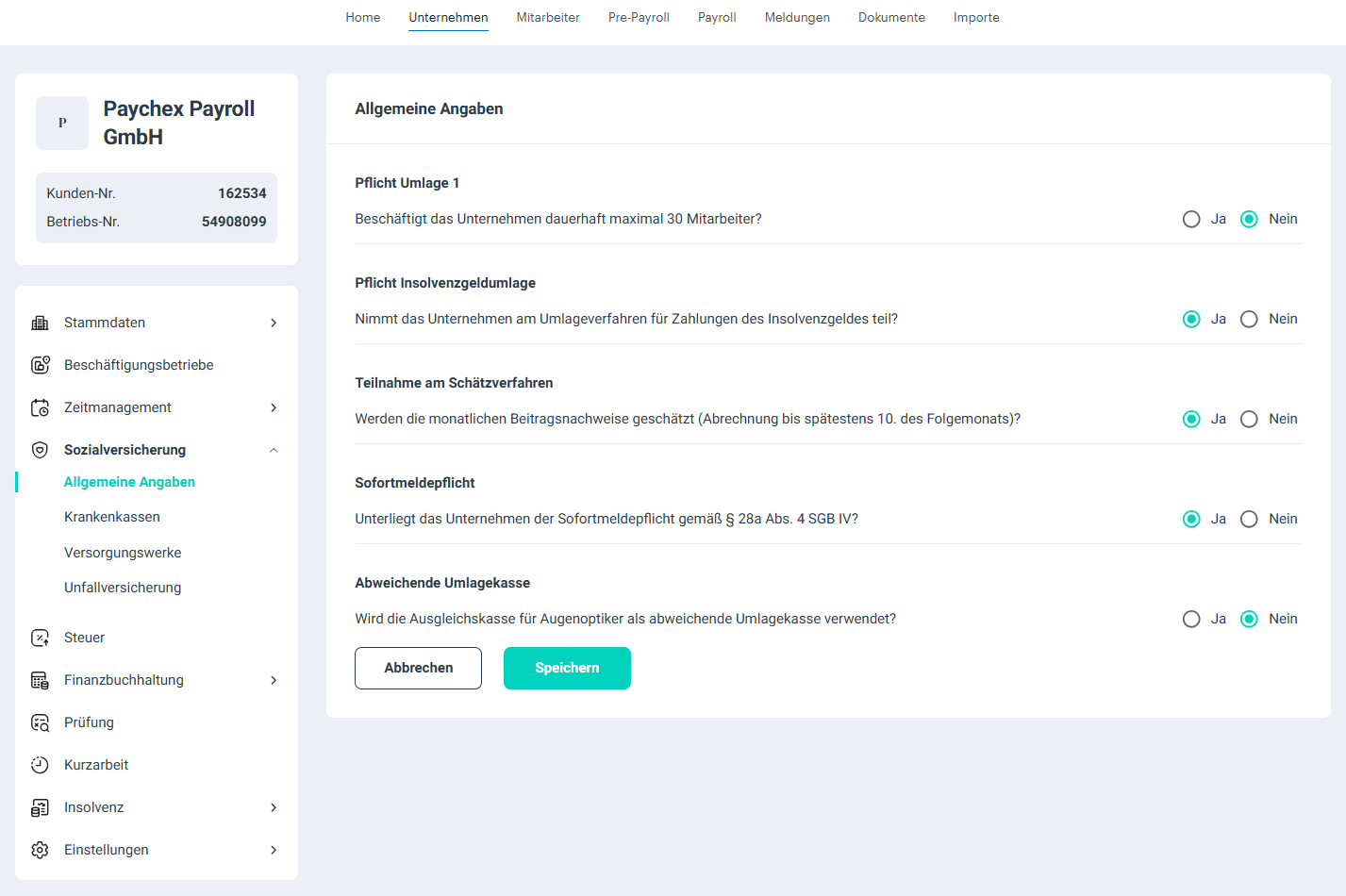This screenshot has width=1346, height=896.
Task: Open the Unternehmen tab
Action: point(448,17)
